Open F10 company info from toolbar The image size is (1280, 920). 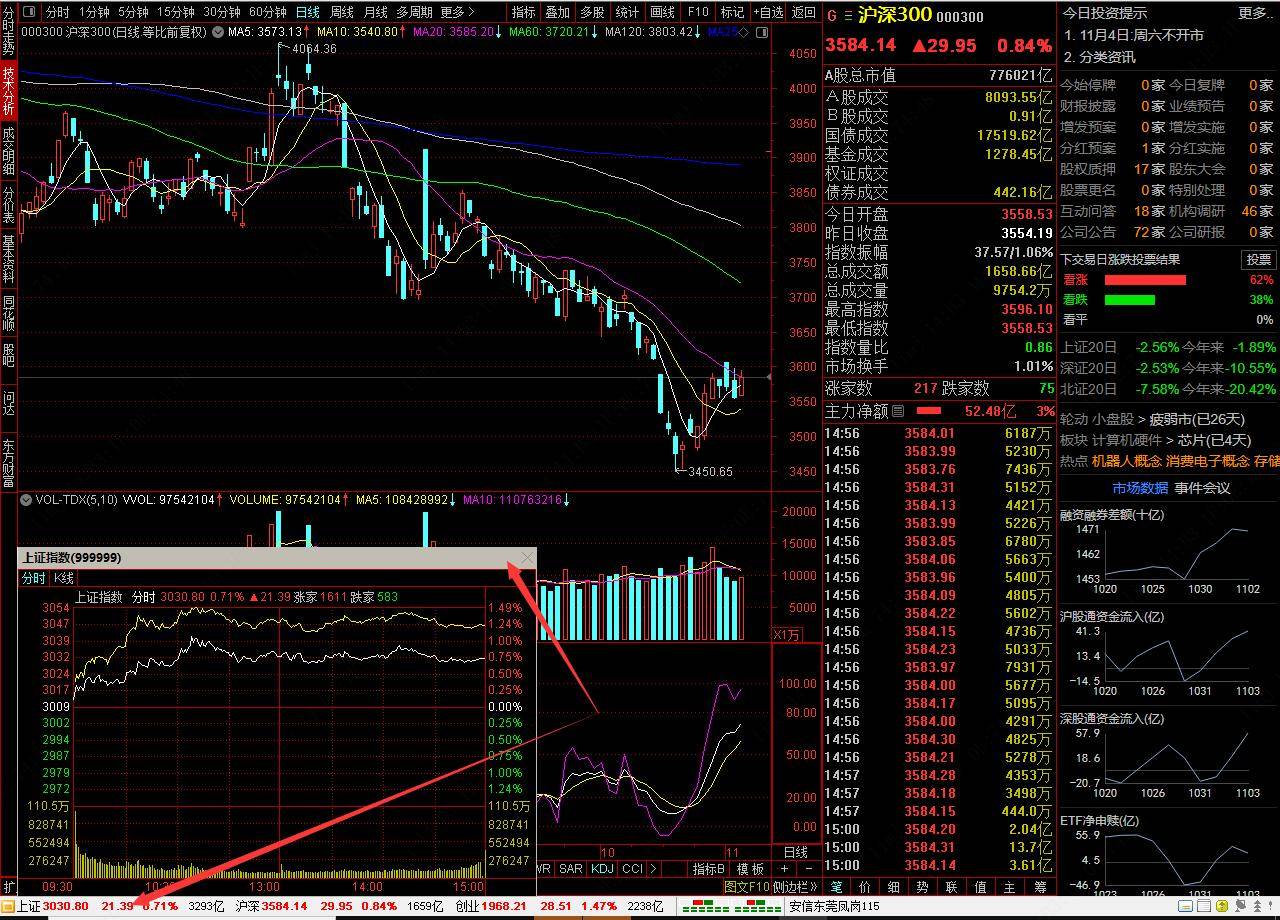click(x=698, y=12)
